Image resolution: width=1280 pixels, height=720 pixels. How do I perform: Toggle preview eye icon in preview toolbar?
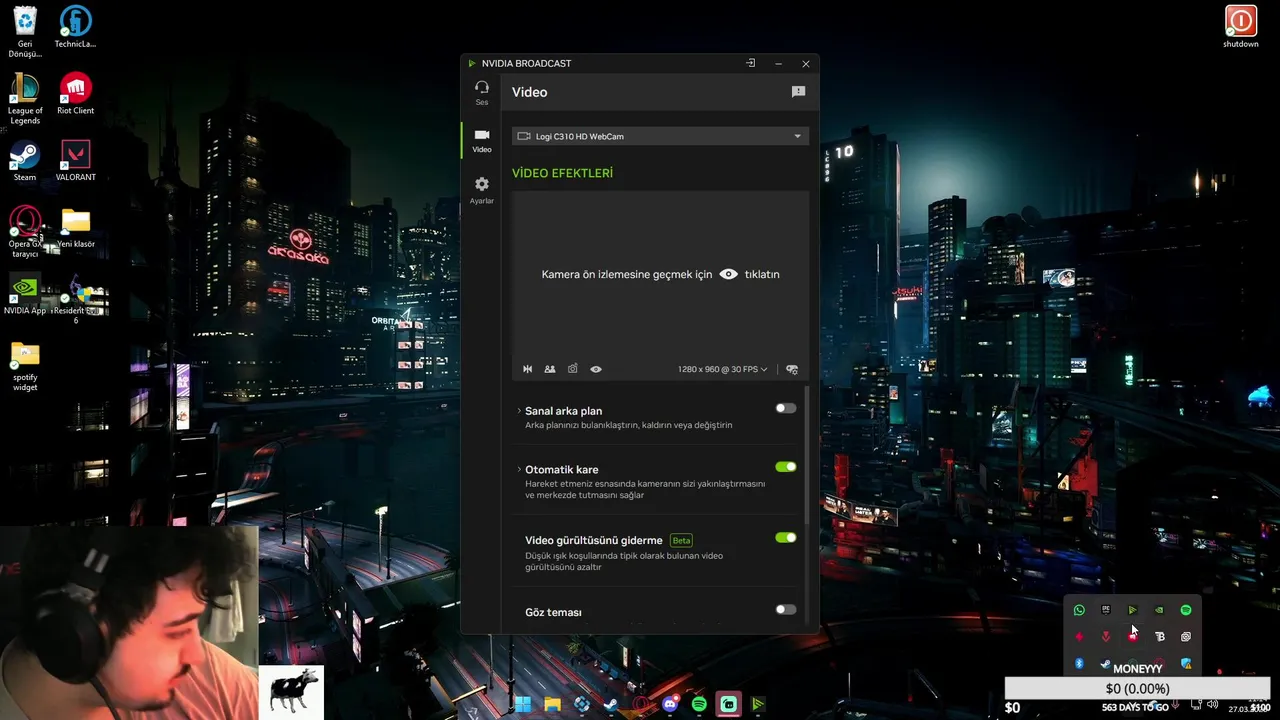tap(596, 369)
